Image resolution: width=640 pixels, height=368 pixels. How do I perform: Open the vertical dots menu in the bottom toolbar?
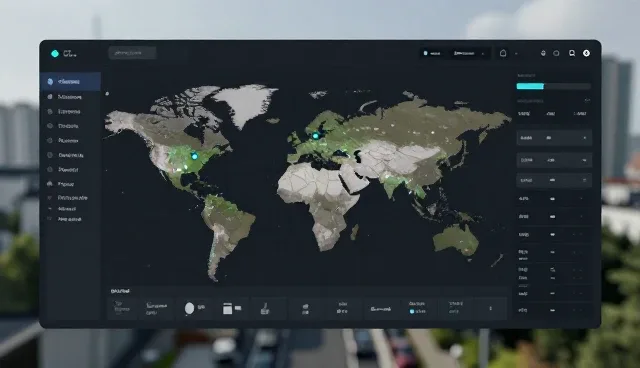pos(490,308)
